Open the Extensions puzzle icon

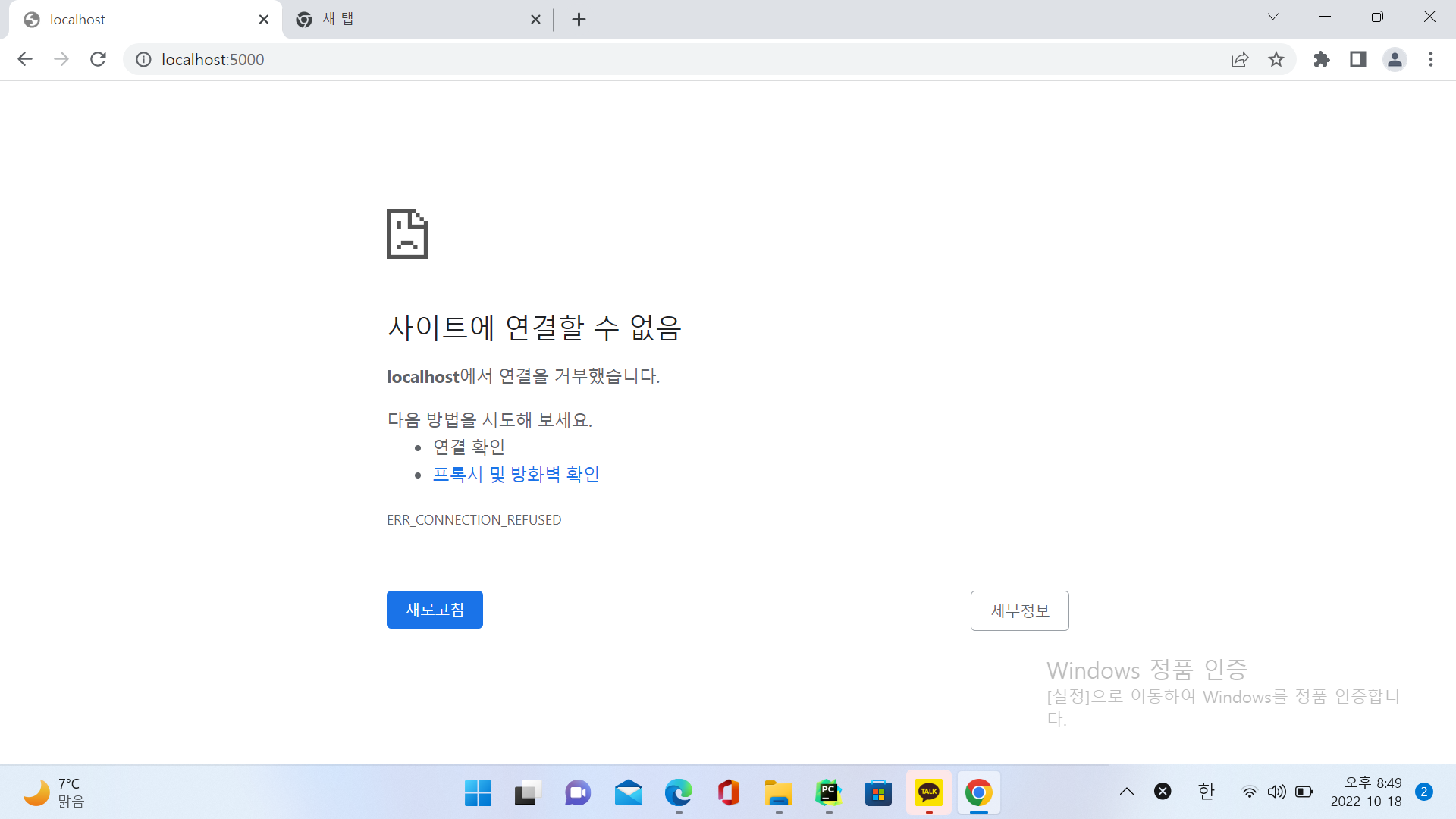(1322, 59)
